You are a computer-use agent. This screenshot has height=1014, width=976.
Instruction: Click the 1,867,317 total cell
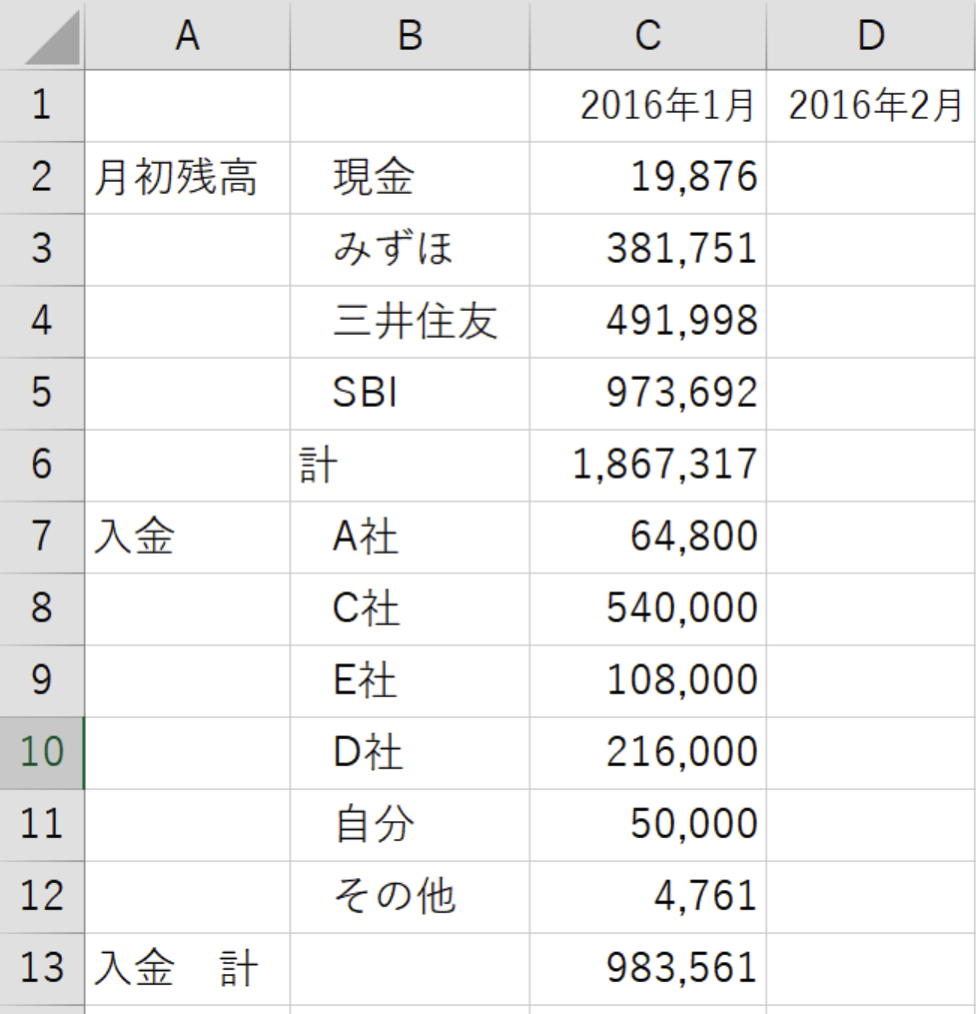click(648, 465)
